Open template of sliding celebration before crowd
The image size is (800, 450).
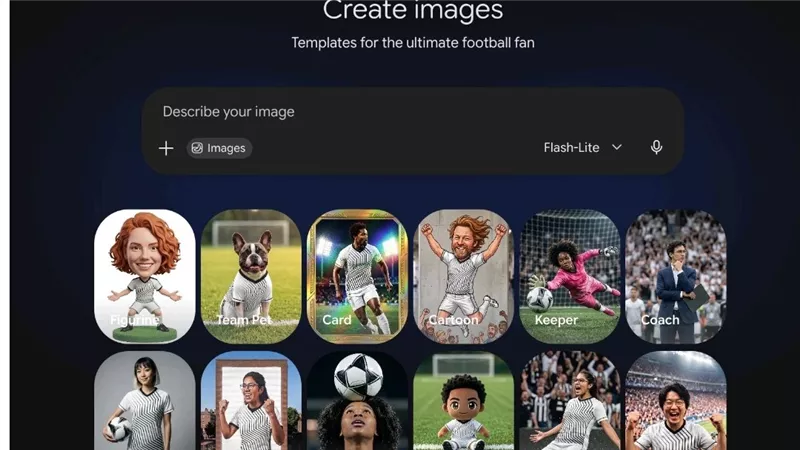coord(570,401)
